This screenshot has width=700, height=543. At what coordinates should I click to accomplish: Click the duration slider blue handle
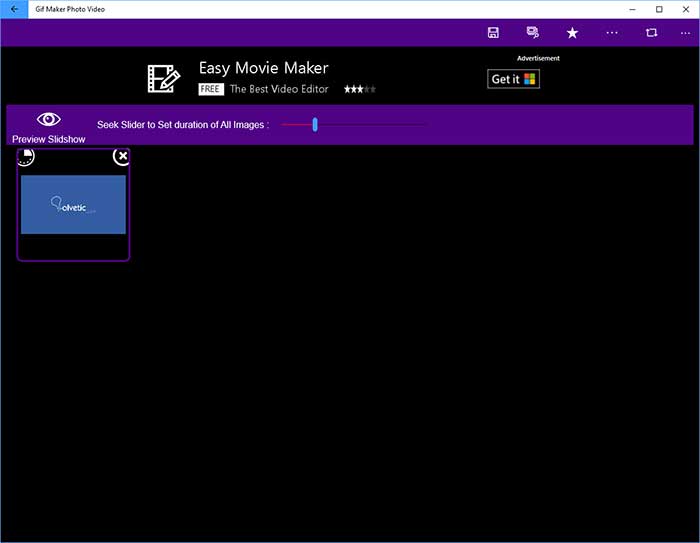point(315,125)
